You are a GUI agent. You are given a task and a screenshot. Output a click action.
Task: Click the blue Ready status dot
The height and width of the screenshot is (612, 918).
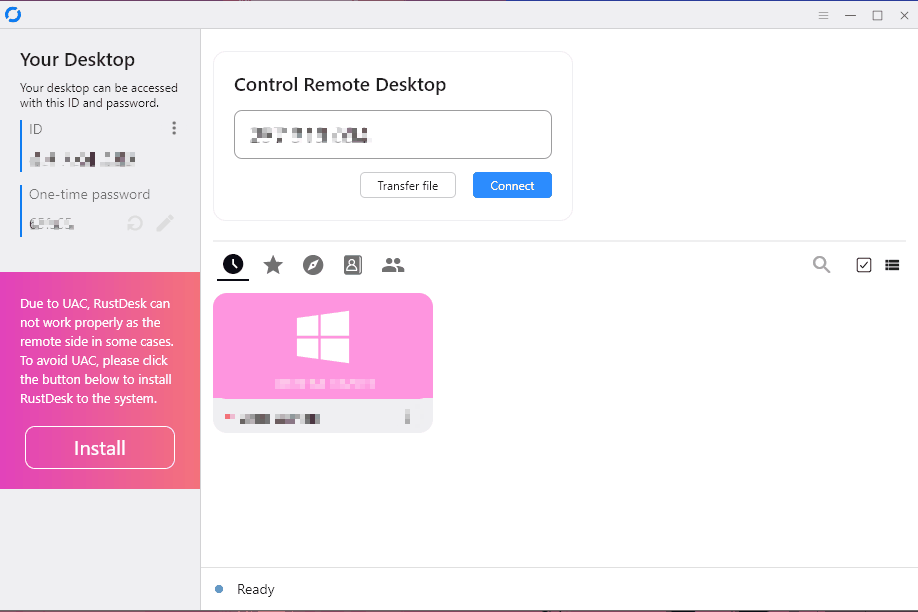[219, 589]
